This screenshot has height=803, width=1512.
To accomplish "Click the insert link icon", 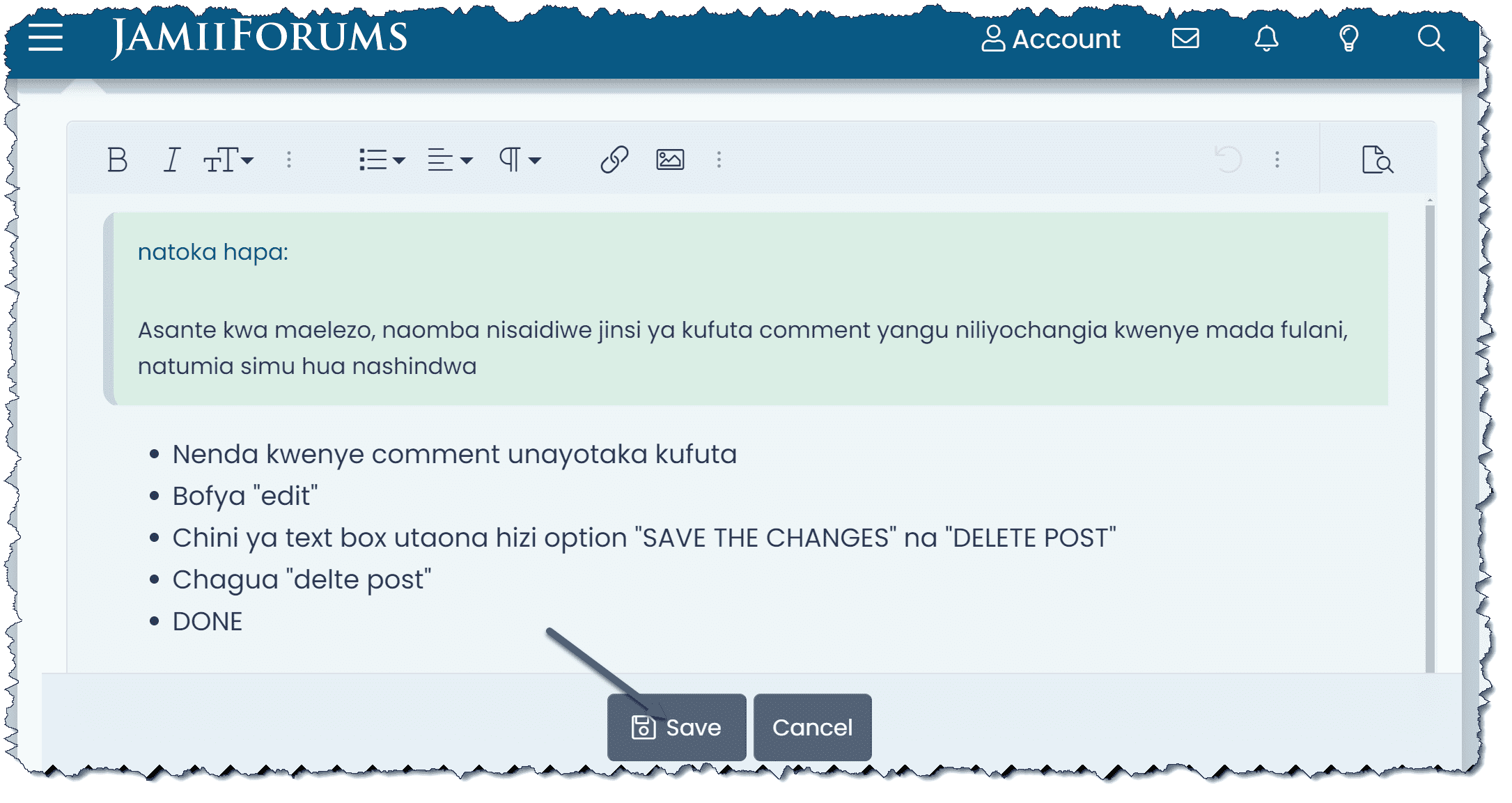I will point(614,160).
